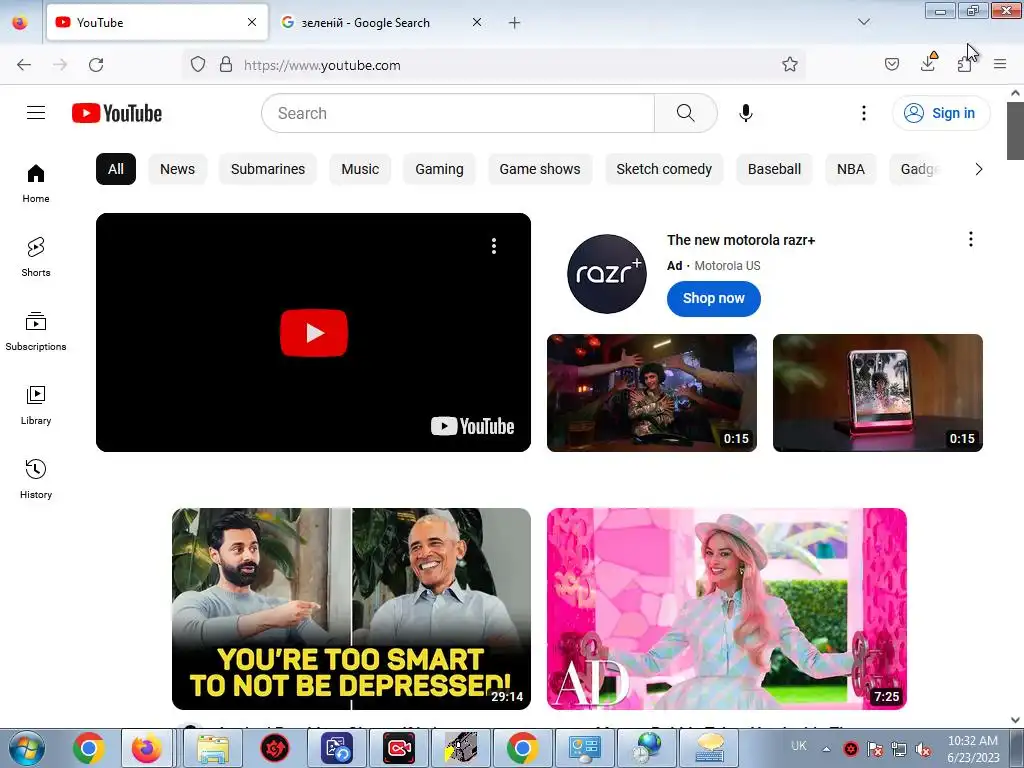Screen dimensions: 1024x768
Task: Open Firefox extensions puzzle icon
Action: click(964, 64)
